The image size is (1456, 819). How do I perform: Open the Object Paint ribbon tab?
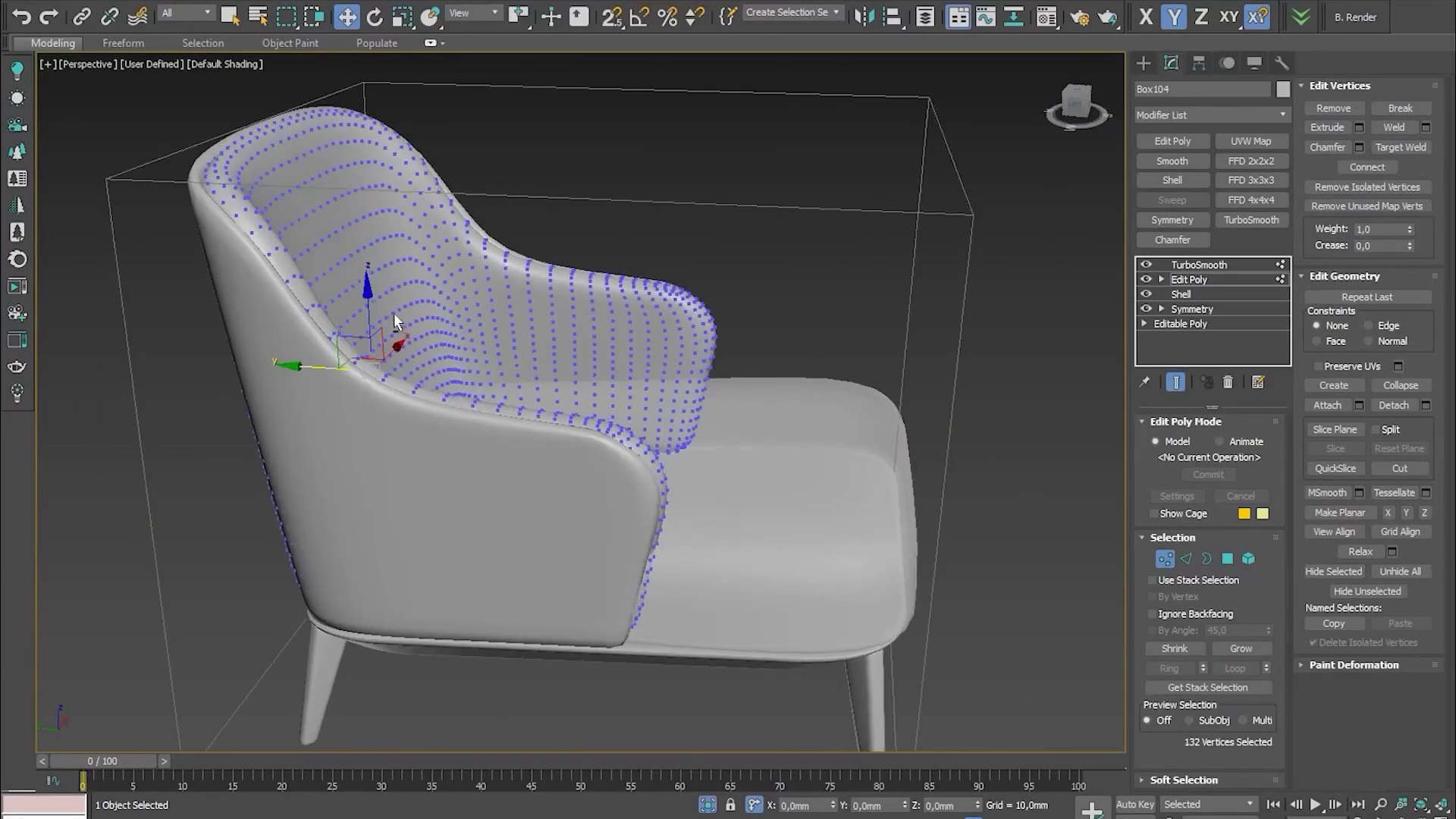pyautogui.click(x=290, y=43)
